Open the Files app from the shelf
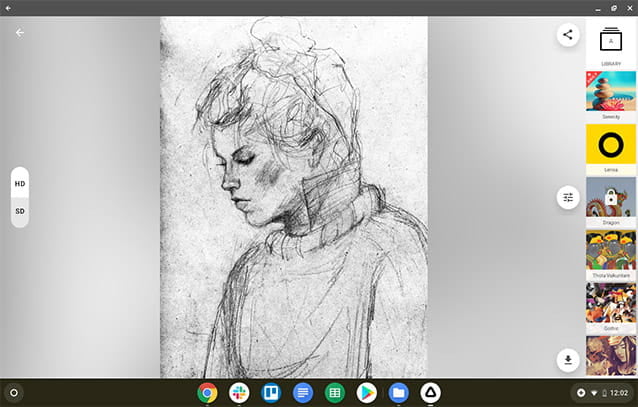 [x=398, y=393]
